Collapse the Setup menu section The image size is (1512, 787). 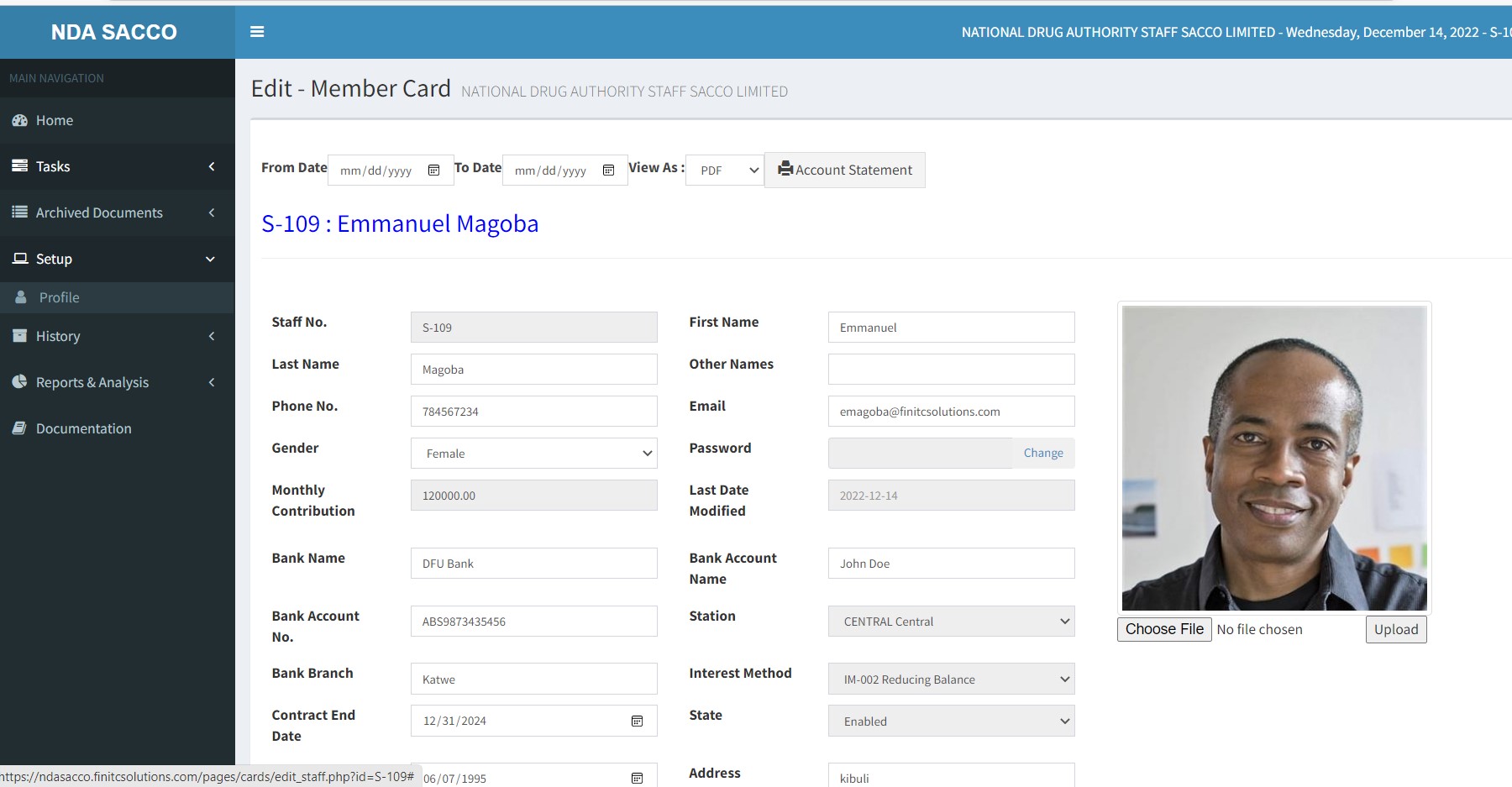pyautogui.click(x=117, y=259)
